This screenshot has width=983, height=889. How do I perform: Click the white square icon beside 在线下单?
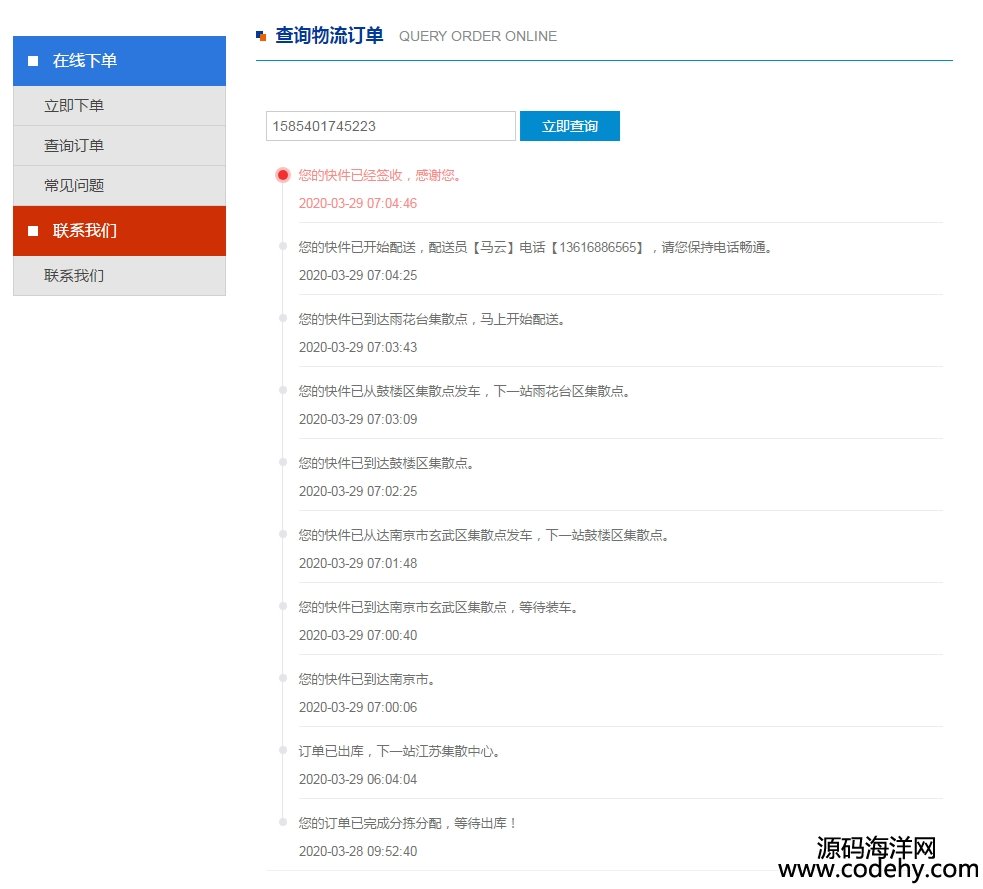click(x=33, y=61)
